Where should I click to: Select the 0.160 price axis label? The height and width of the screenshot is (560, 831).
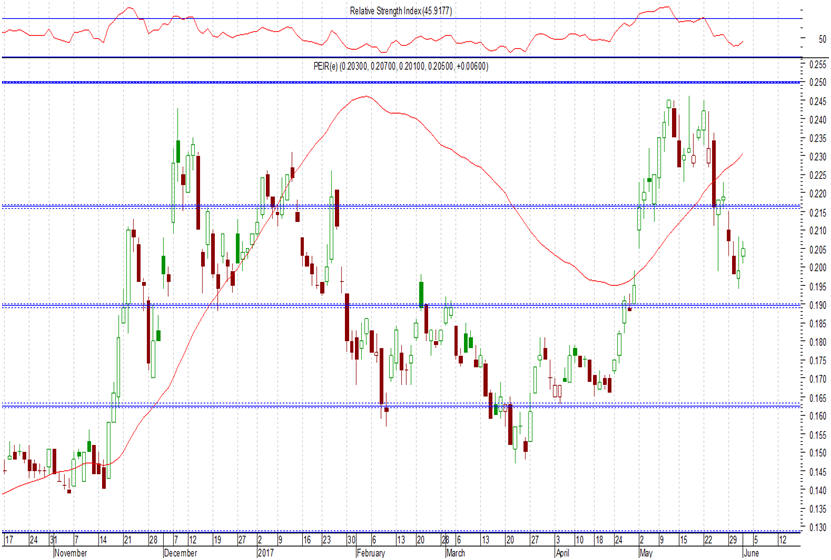(818, 416)
